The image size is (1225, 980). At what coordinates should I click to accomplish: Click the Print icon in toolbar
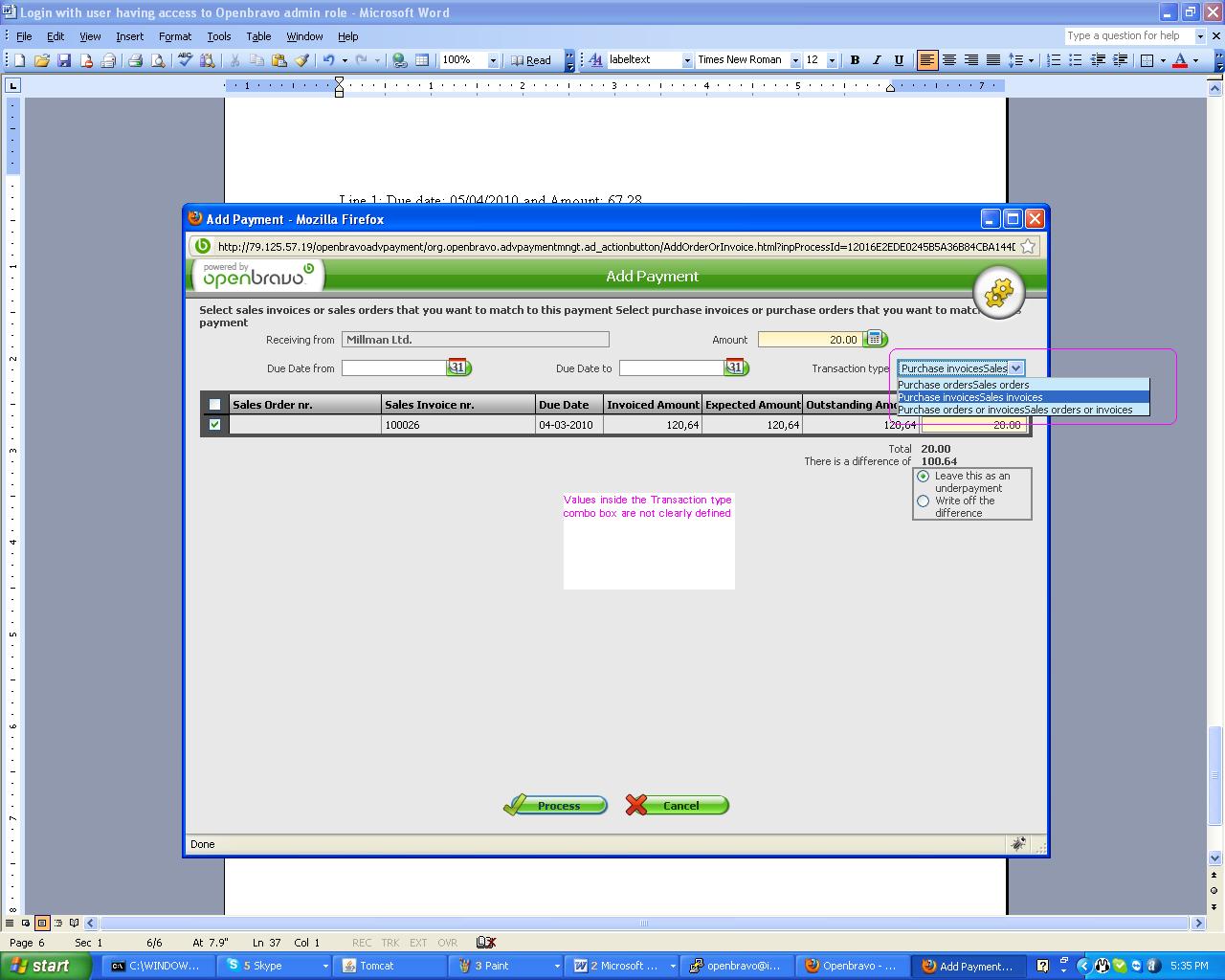(135, 60)
